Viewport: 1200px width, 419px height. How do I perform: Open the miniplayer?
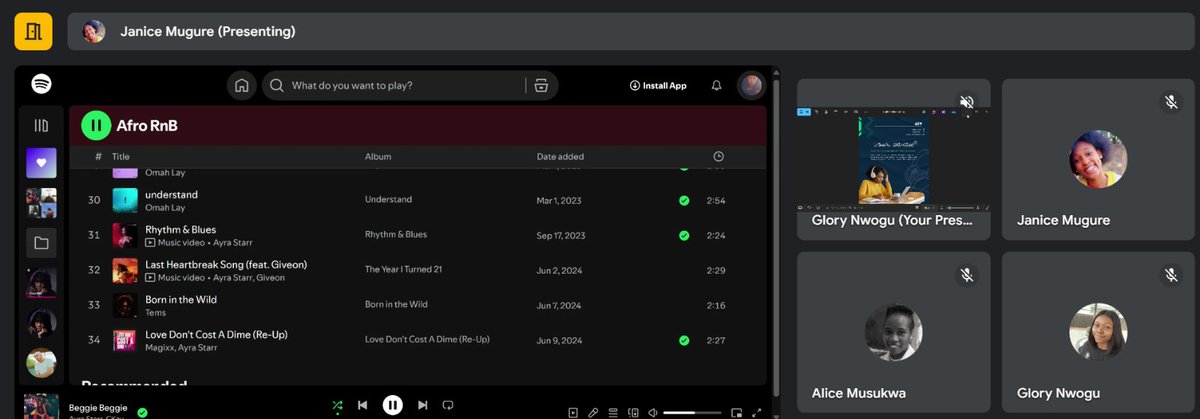click(x=737, y=412)
